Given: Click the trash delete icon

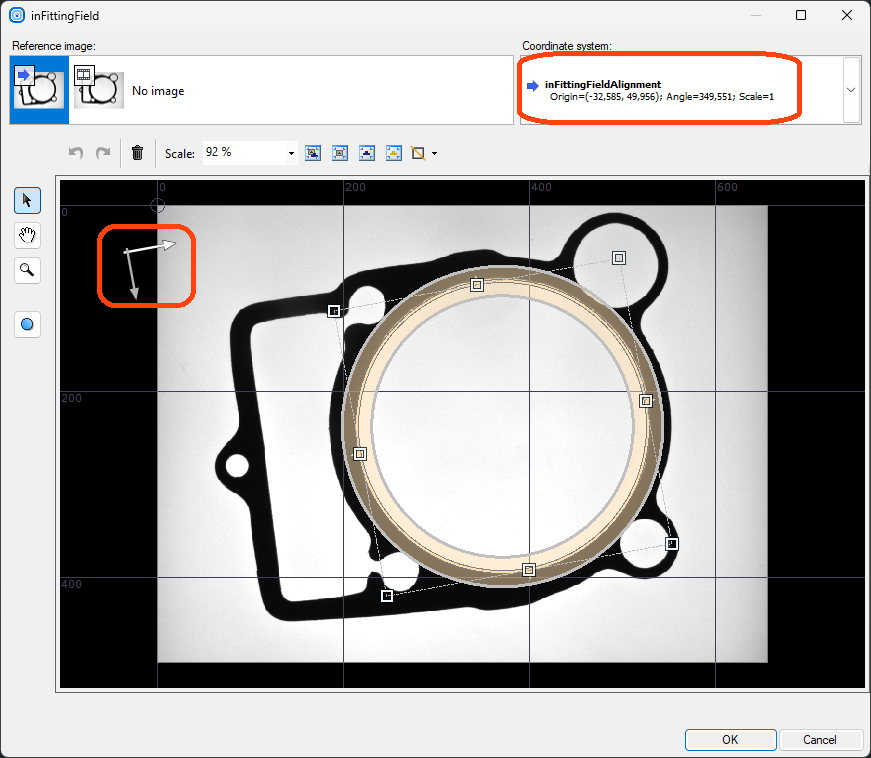Looking at the screenshot, I should [138, 153].
